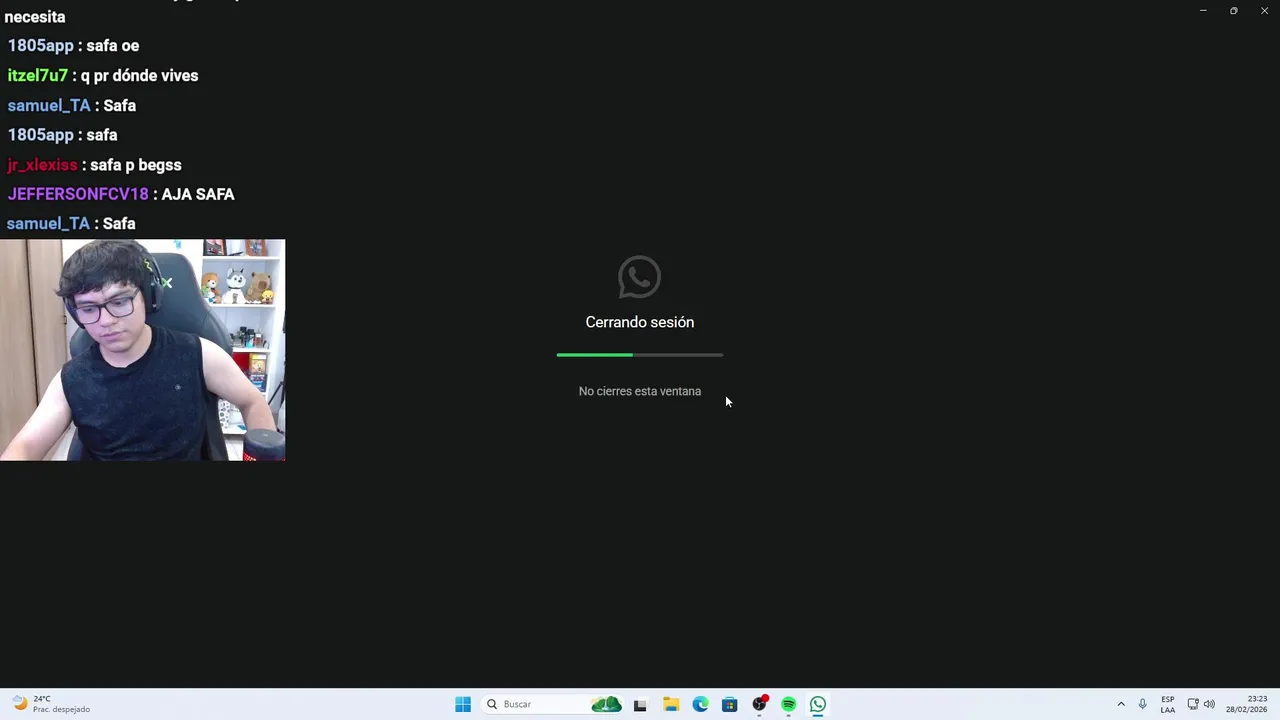Open the Windows Start menu

pyautogui.click(x=463, y=704)
